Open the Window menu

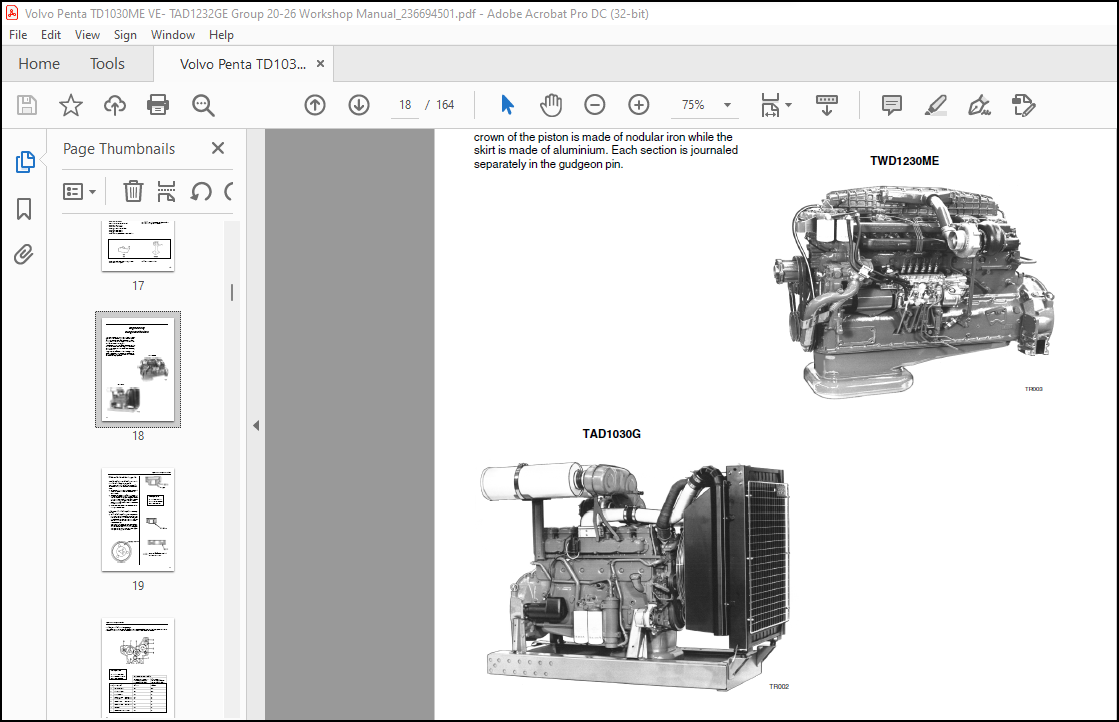tap(173, 34)
